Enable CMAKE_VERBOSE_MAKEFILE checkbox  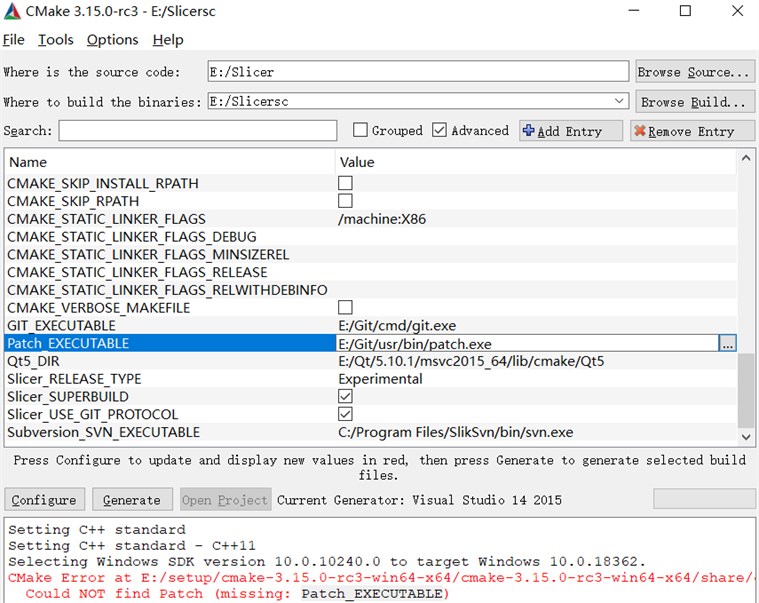coord(345,307)
